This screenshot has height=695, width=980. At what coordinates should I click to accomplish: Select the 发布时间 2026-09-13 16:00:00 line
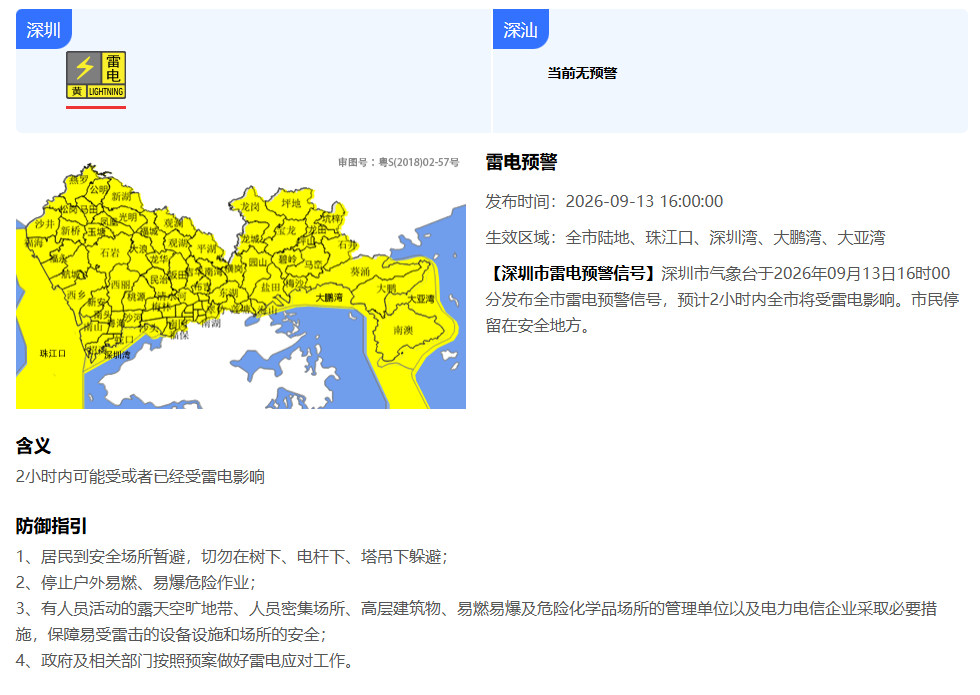tap(604, 201)
